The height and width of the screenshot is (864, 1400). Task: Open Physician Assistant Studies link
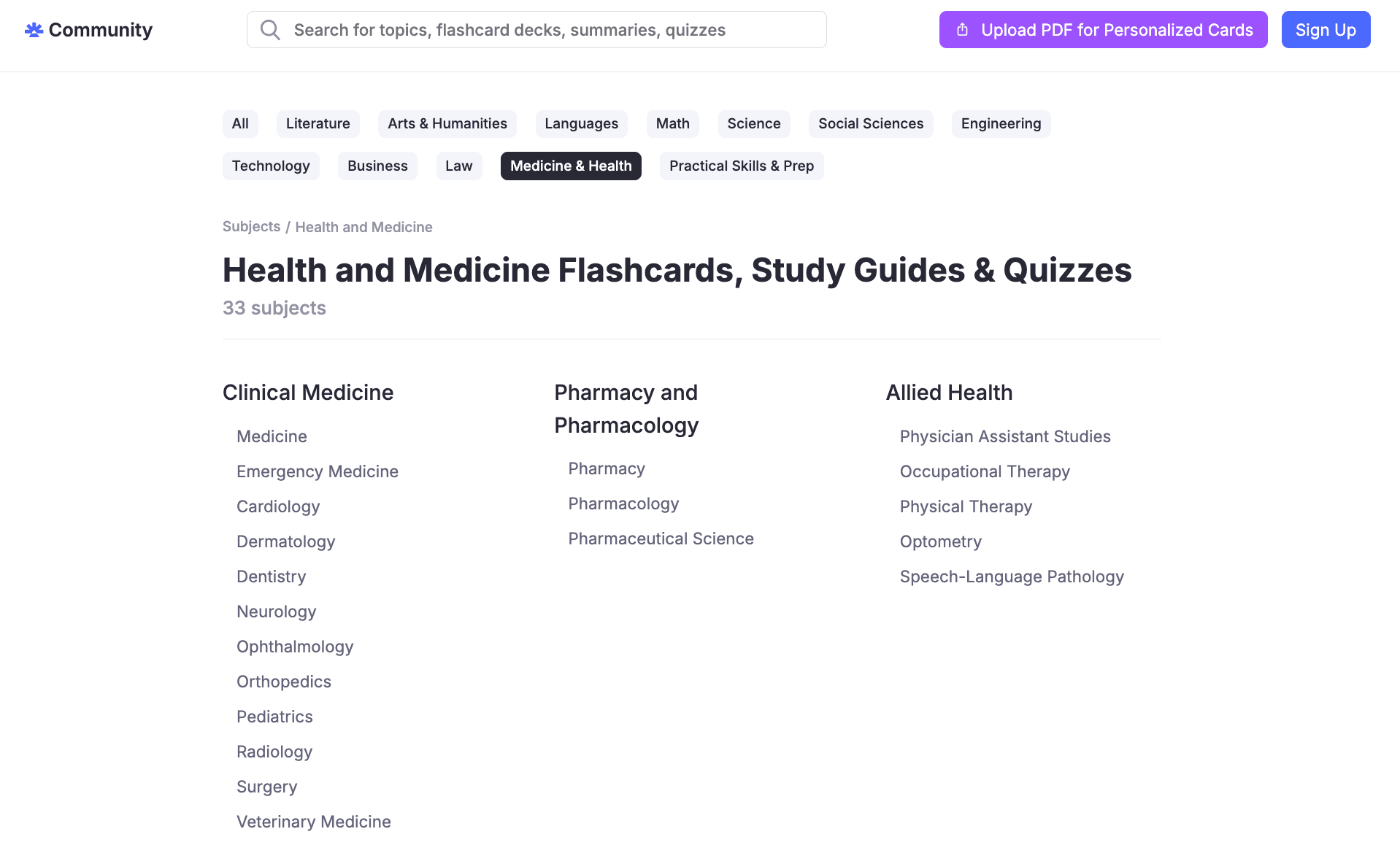[x=1005, y=436]
